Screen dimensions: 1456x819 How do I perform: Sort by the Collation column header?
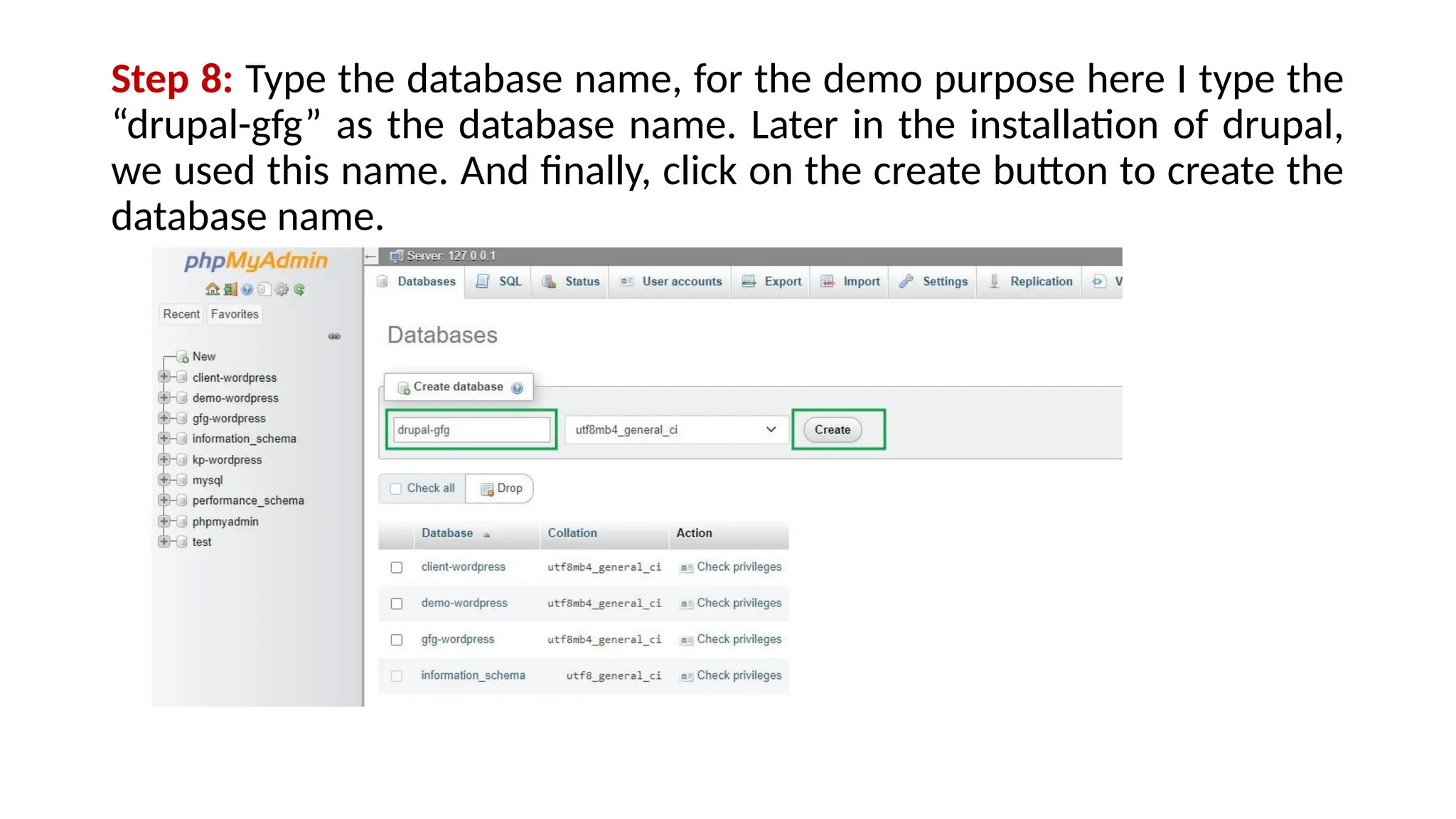[x=572, y=533]
